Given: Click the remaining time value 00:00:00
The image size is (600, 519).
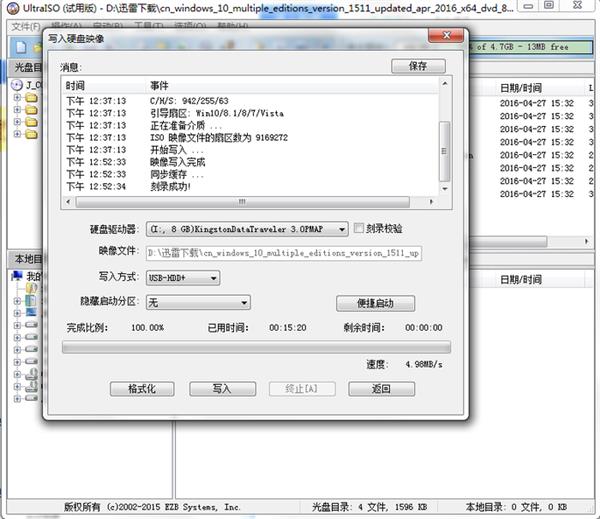Looking at the screenshot, I should (424, 328).
